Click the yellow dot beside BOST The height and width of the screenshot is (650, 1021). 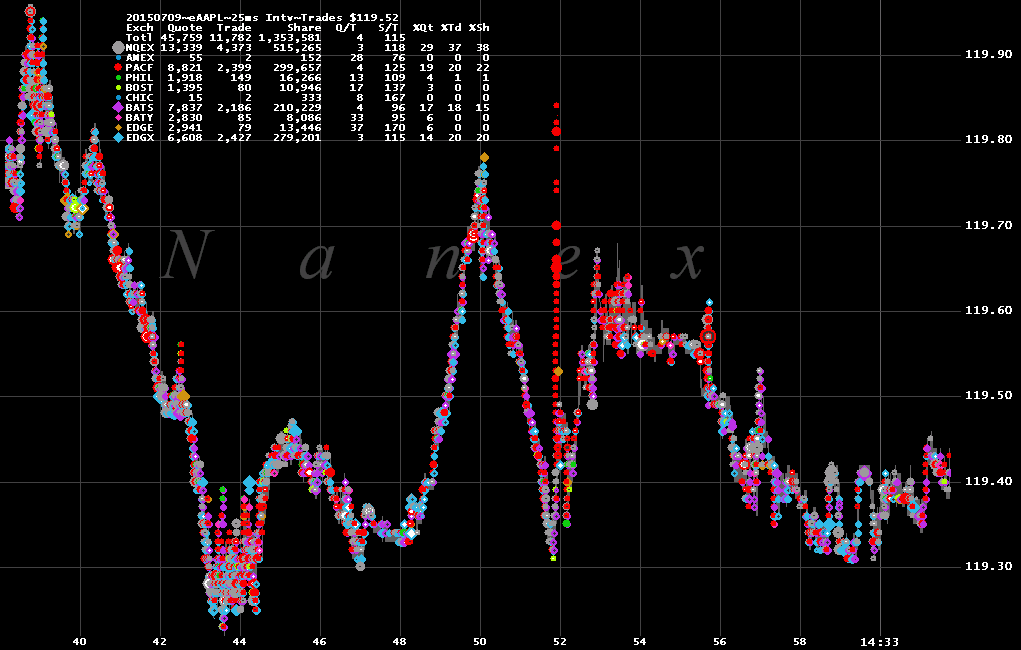coord(118,87)
